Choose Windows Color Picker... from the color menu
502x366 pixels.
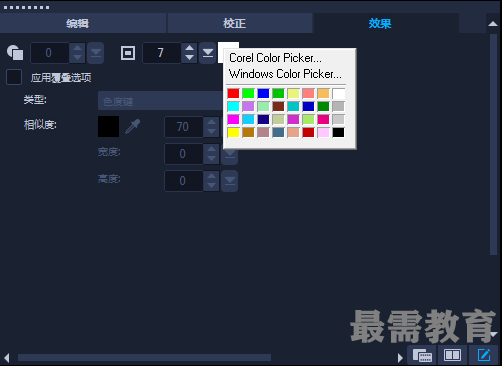click(285, 74)
